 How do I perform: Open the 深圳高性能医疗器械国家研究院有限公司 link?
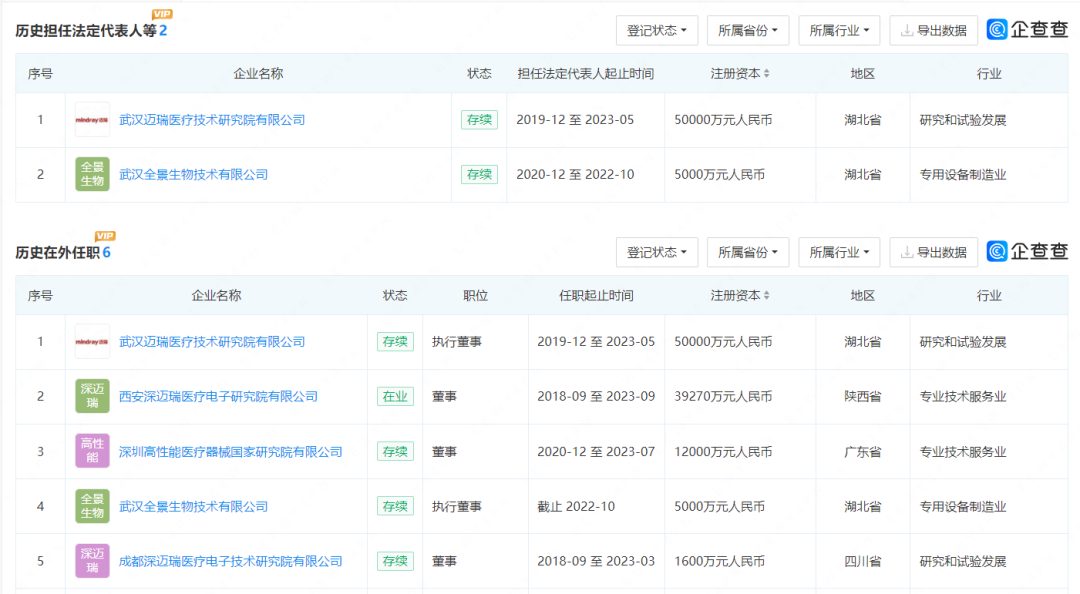coord(230,451)
